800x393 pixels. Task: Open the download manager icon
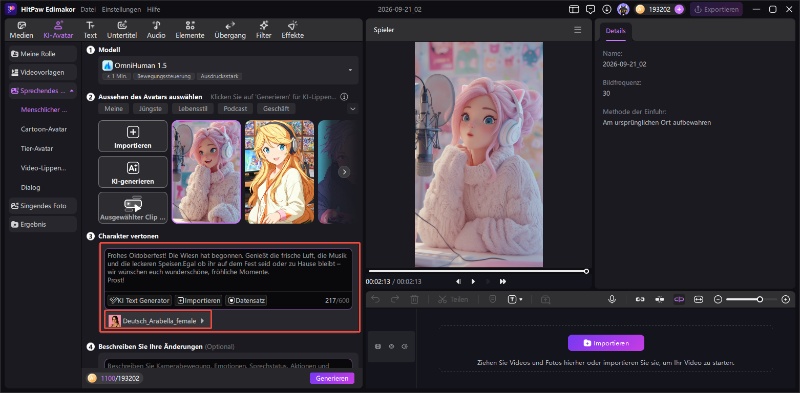tap(607, 9)
